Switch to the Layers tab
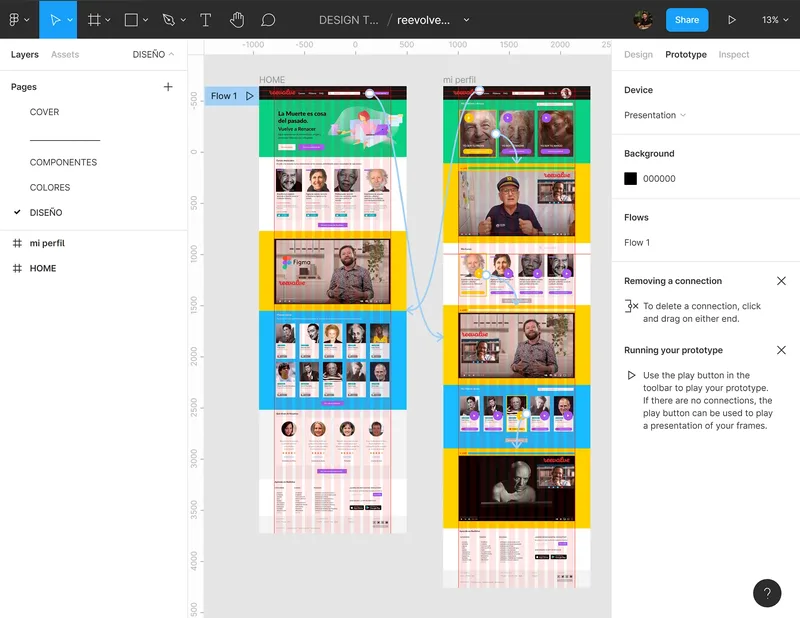The width and height of the screenshot is (800, 618). pyautogui.click(x=24, y=55)
